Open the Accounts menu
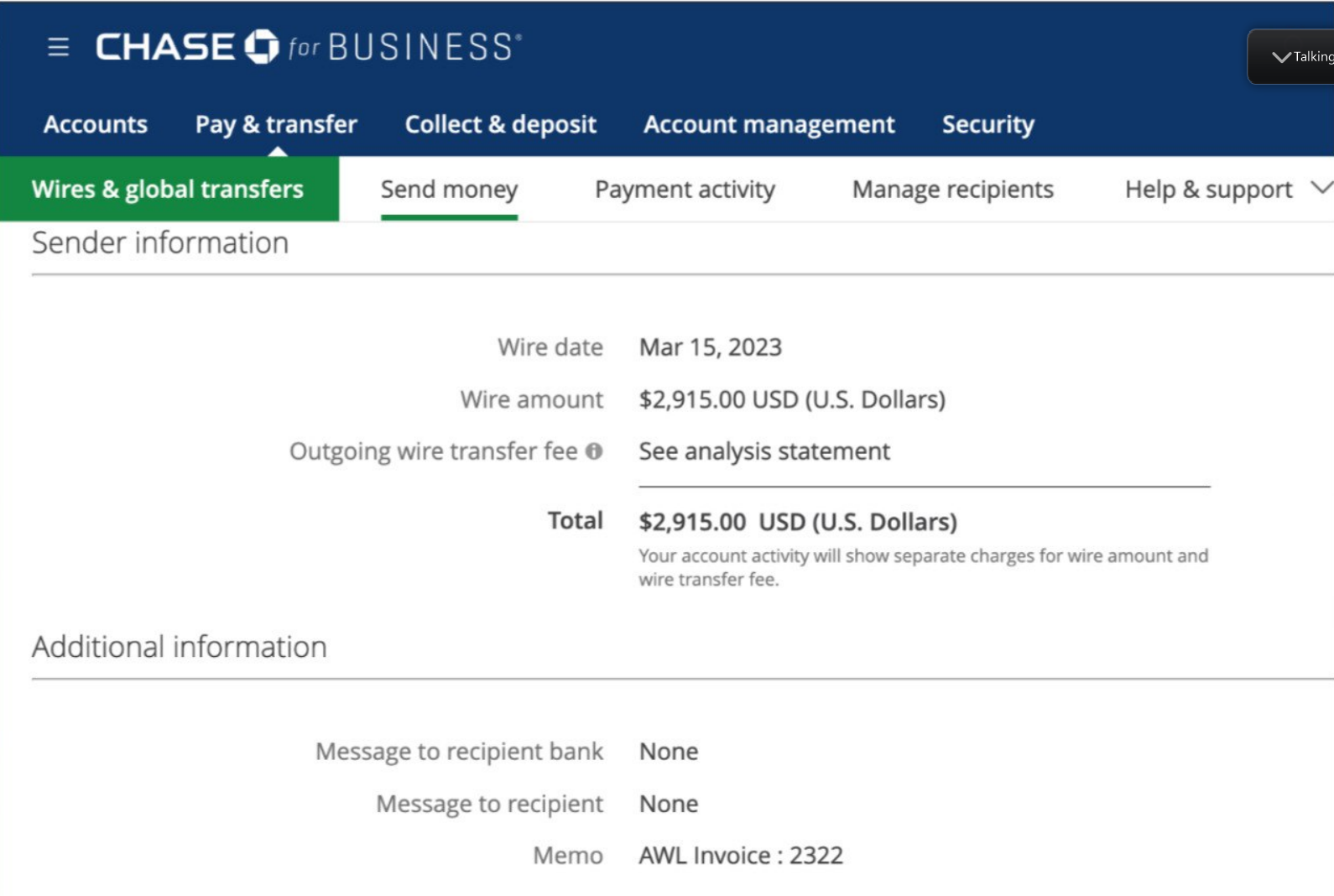Screen dimensions: 1334x896 coord(96,124)
